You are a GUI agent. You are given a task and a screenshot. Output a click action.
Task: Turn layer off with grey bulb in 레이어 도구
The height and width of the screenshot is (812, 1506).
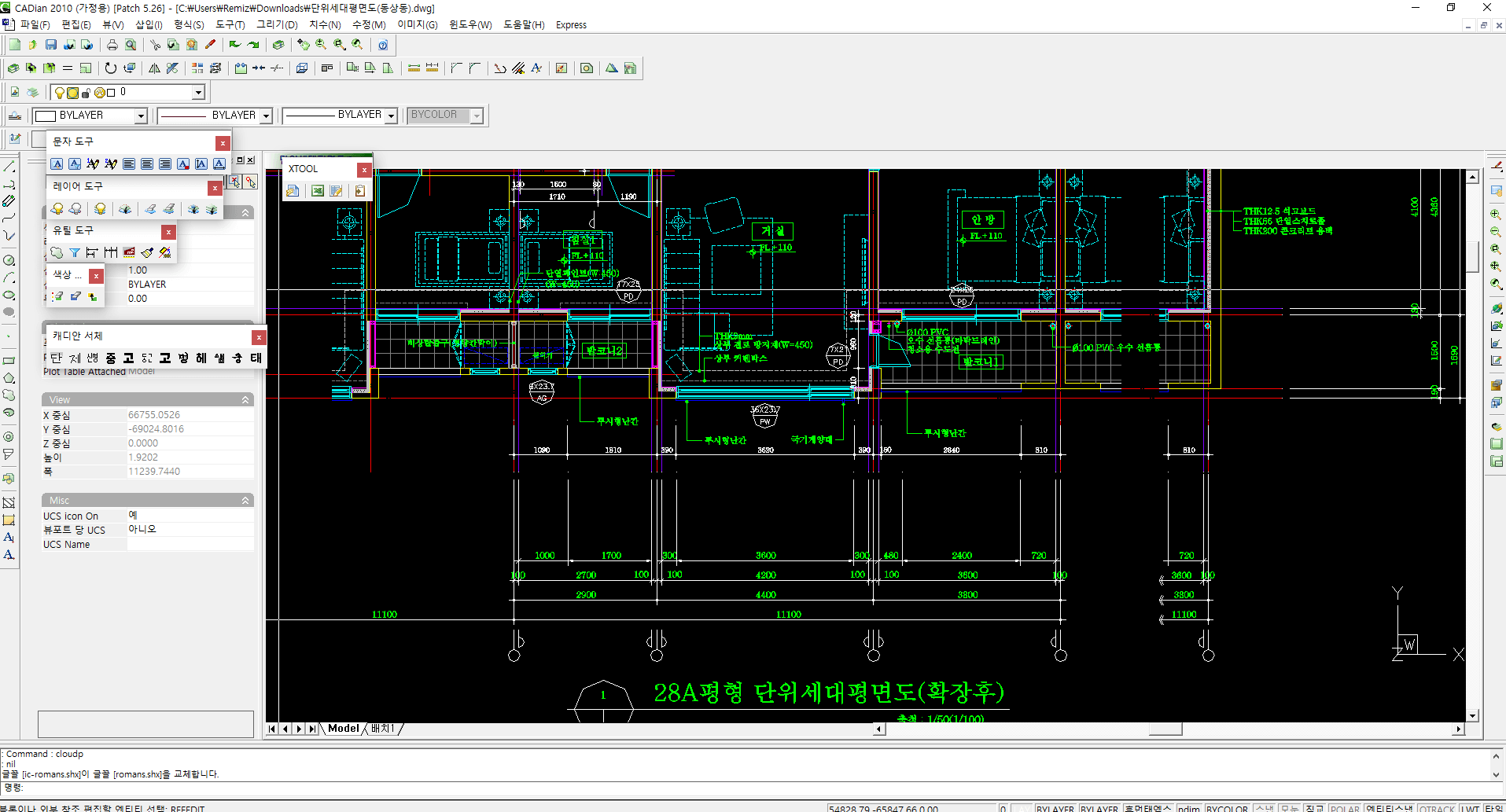click(75, 208)
